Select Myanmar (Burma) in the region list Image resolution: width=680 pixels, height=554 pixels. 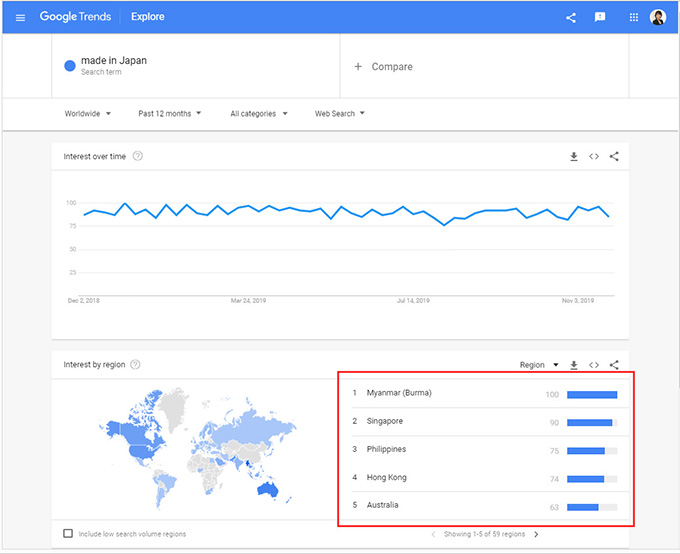490,393
